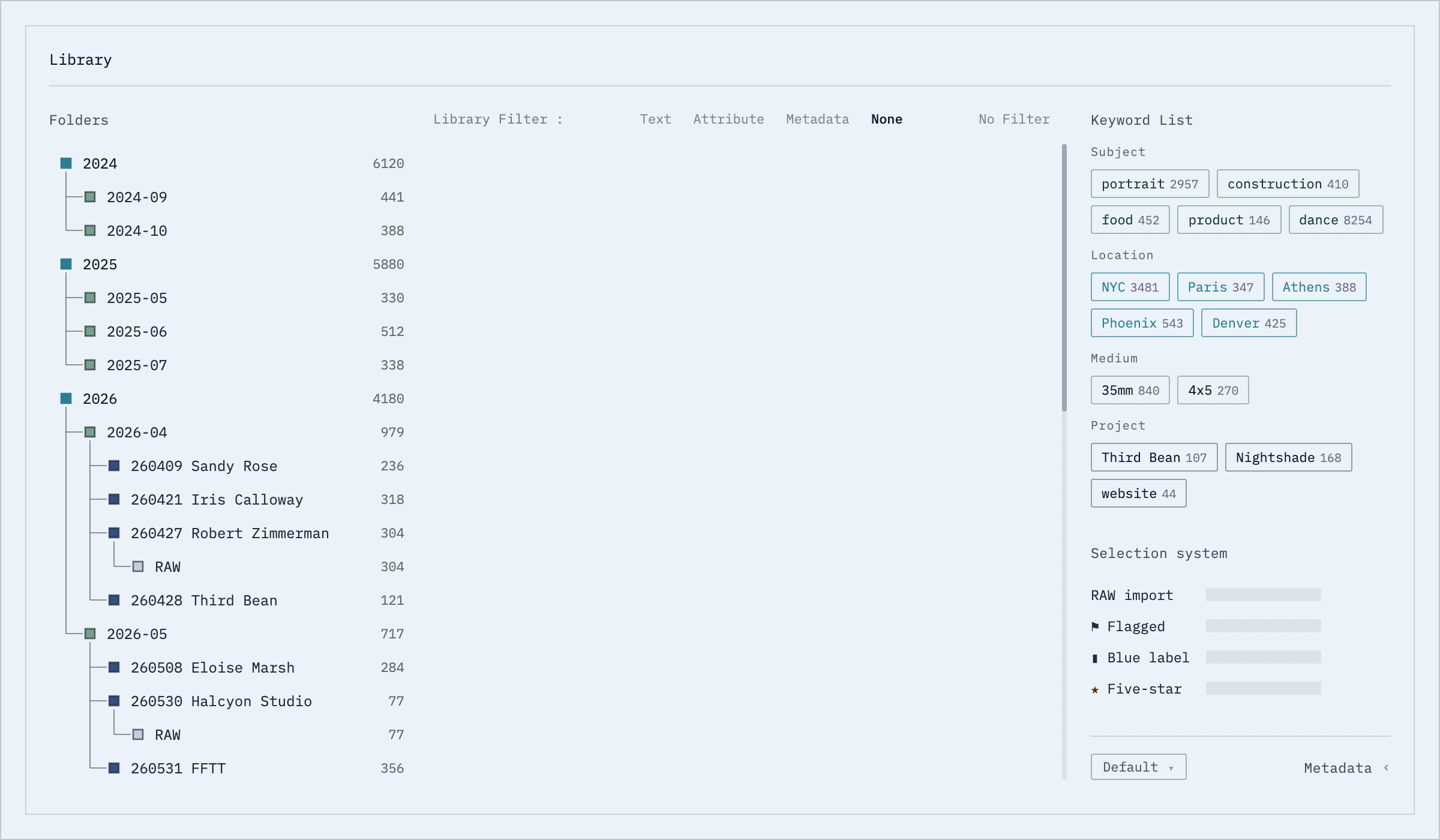This screenshot has height=840, width=1440.
Task: Collapse the 2025 folder via its square icon
Action: [66, 264]
